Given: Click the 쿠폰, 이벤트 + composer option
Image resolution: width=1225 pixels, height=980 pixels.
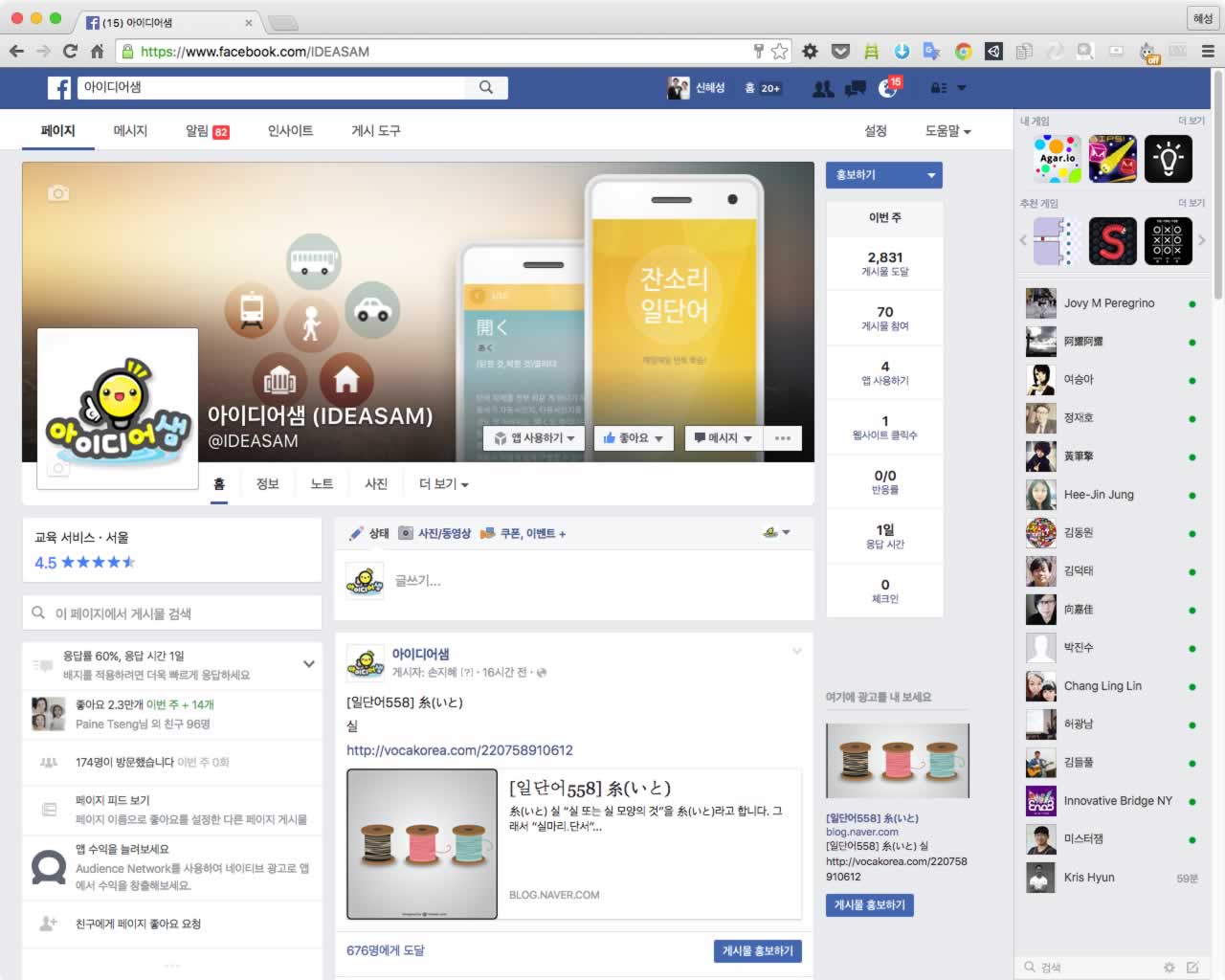Looking at the screenshot, I should (x=523, y=533).
